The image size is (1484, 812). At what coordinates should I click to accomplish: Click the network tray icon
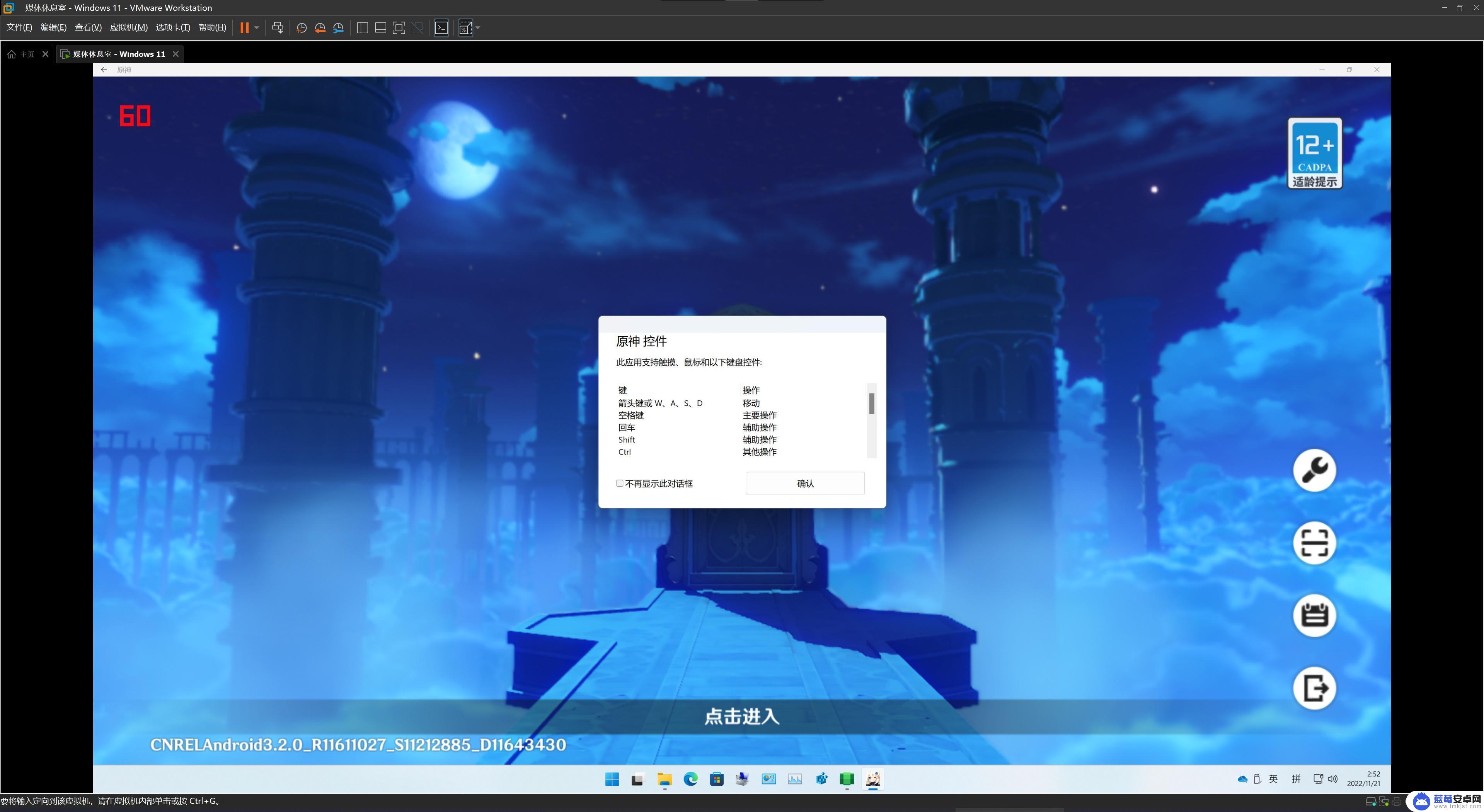[1318, 779]
